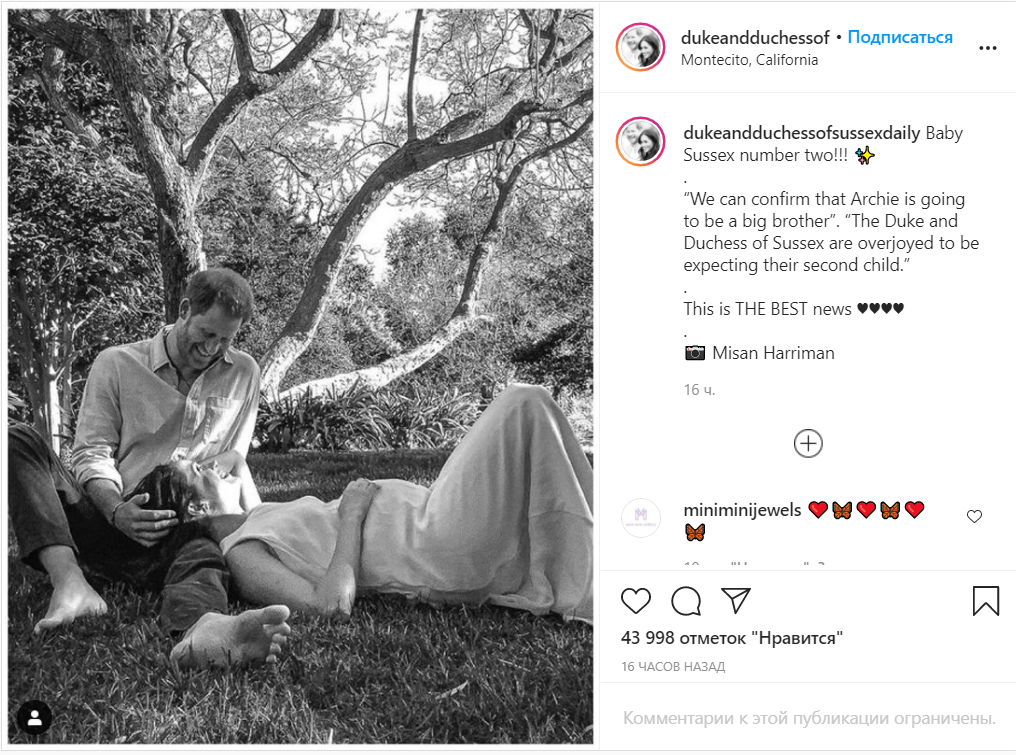The image size is (1016, 755).
Task: Share the post via paper plane icon
Action: [736, 601]
